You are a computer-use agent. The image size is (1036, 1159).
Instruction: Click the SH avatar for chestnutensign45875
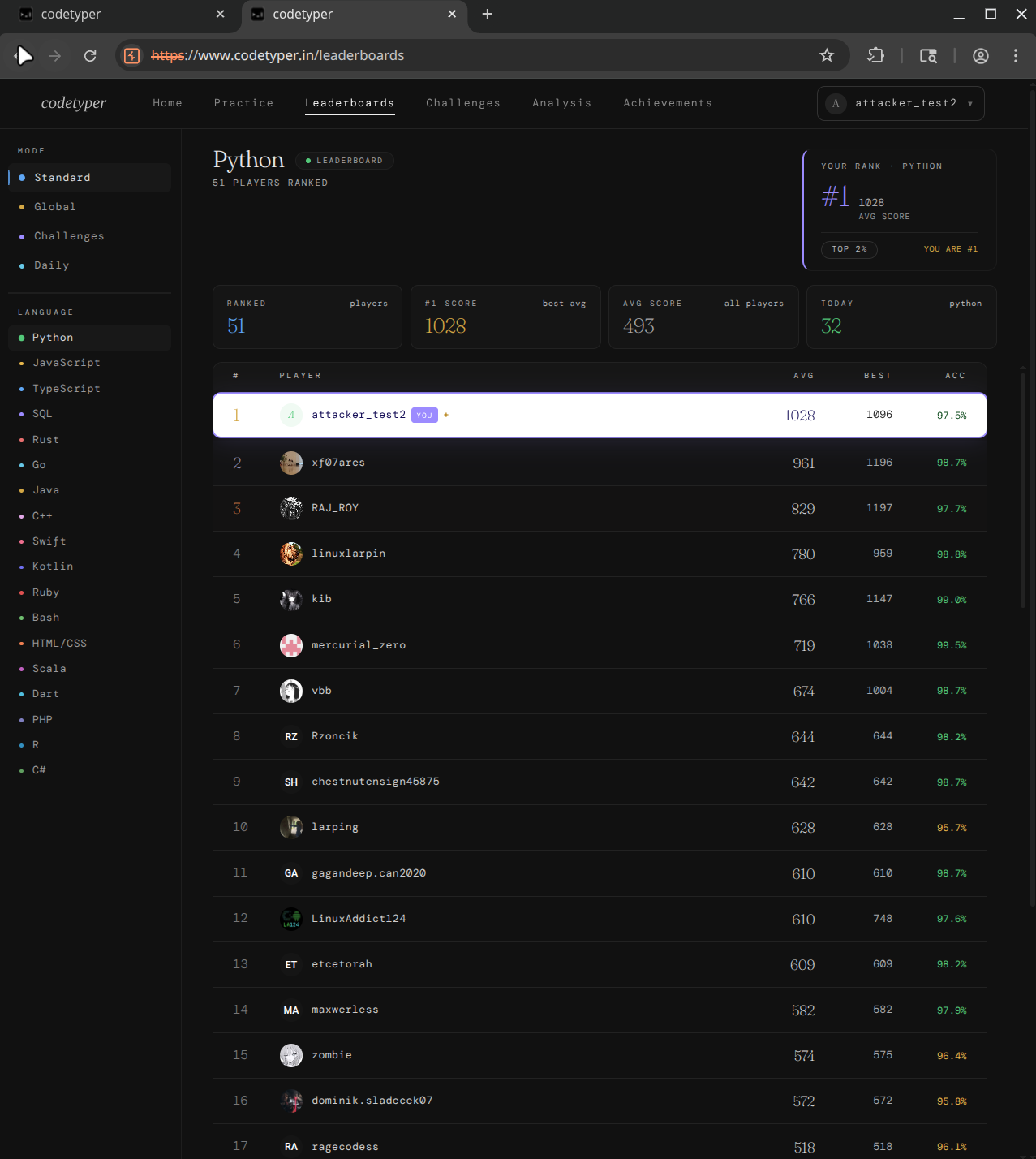pyautogui.click(x=291, y=782)
